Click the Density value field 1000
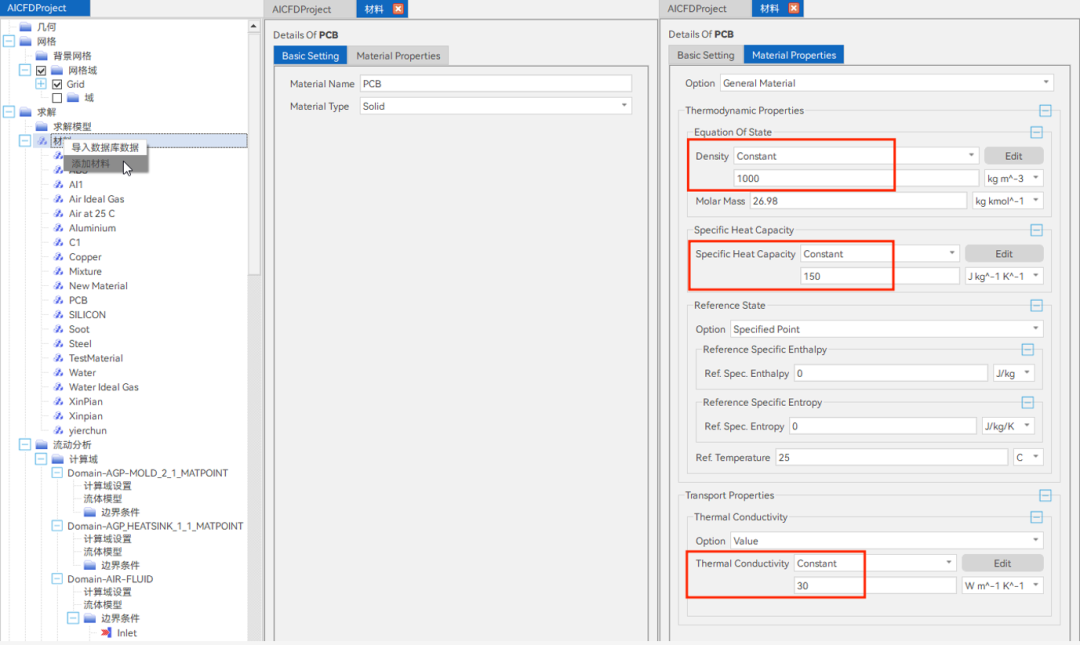1080x645 pixels. 855,178
